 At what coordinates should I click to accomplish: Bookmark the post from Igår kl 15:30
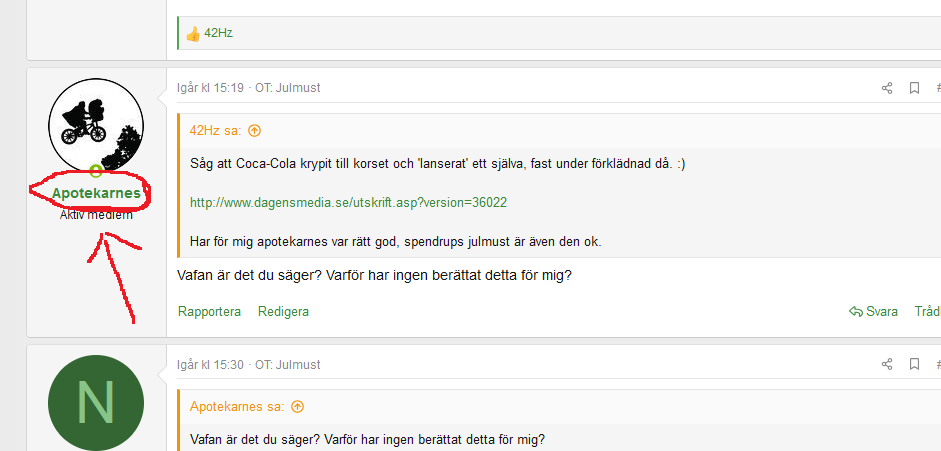click(914, 365)
